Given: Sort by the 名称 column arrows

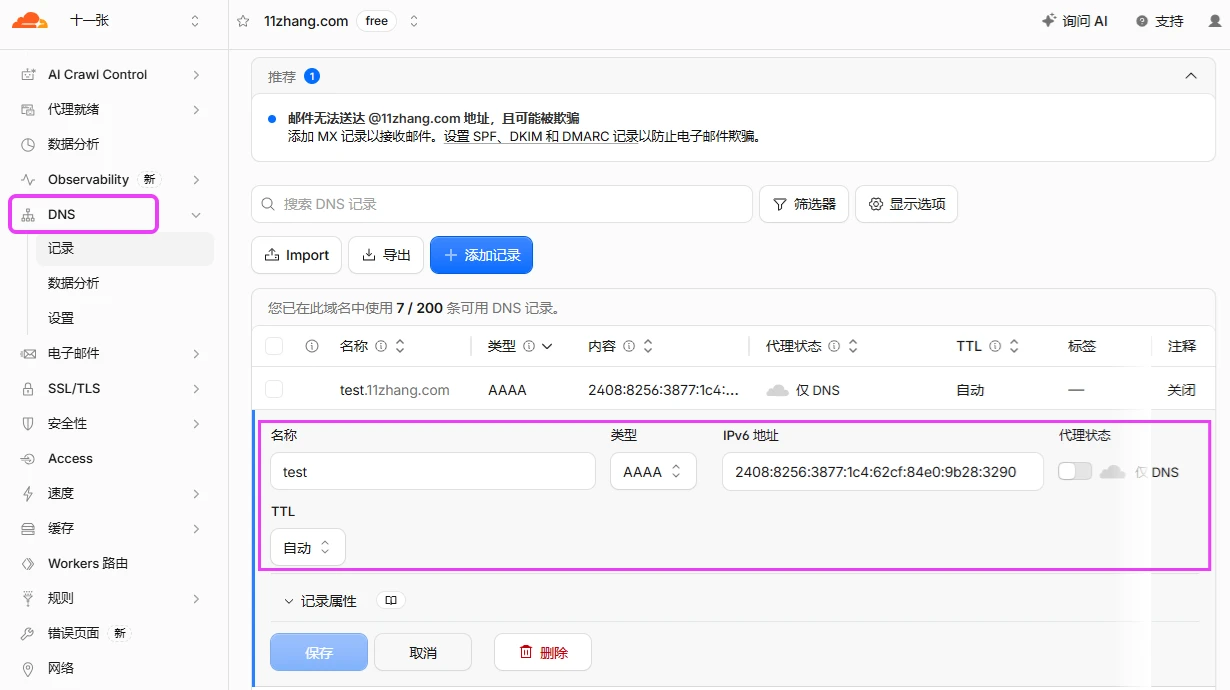Looking at the screenshot, I should click(400, 346).
